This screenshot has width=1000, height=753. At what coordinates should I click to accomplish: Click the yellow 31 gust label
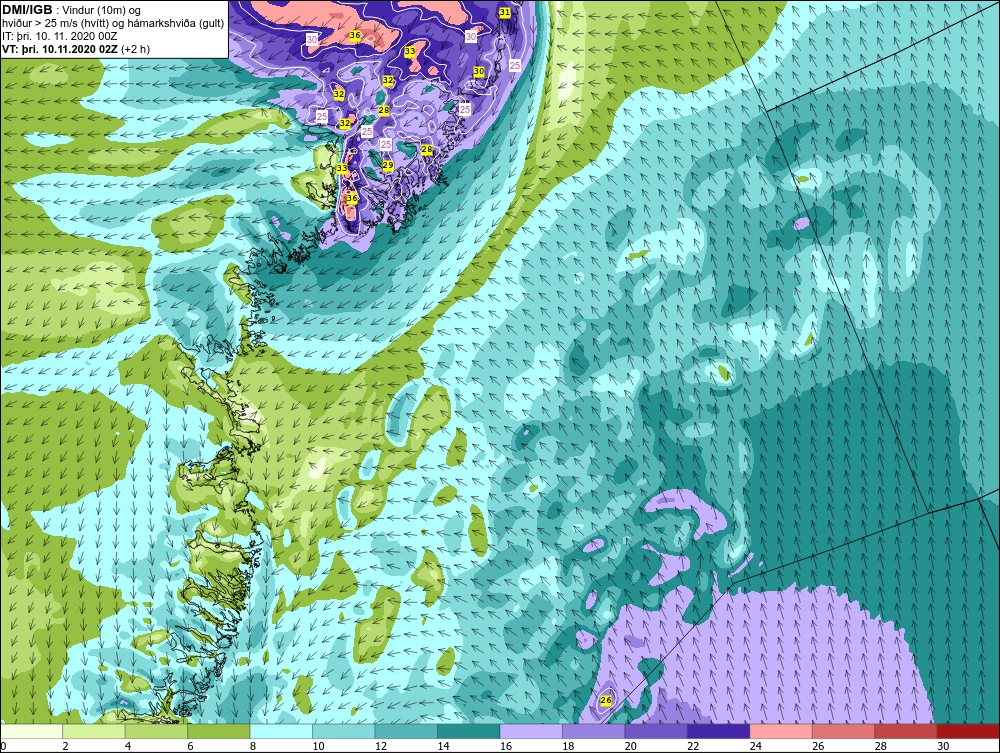tap(504, 12)
